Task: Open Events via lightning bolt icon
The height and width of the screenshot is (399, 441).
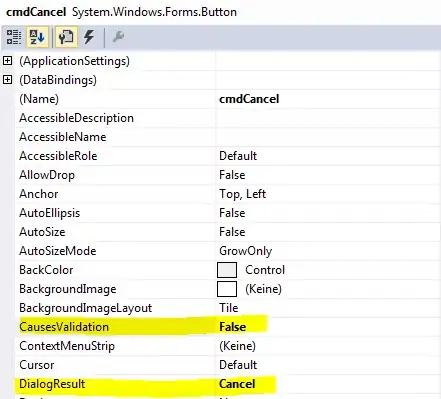Action: 89,37
